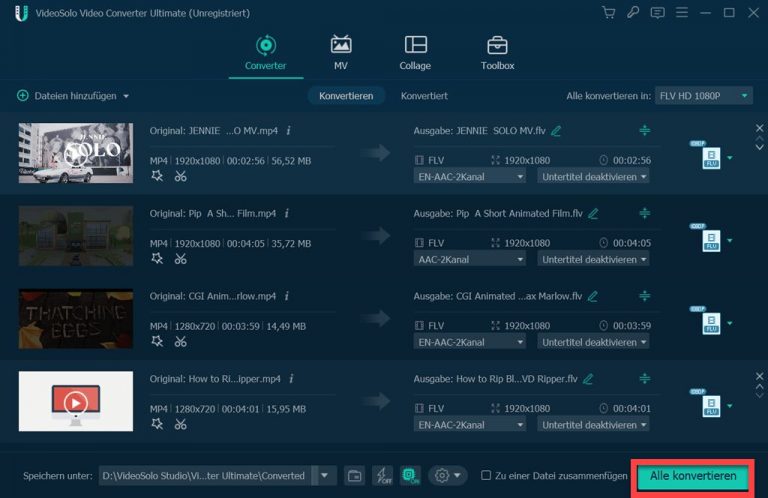Check Zu einer Datei zusammenfügen
The height and width of the screenshot is (498, 768).
coord(486,475)
